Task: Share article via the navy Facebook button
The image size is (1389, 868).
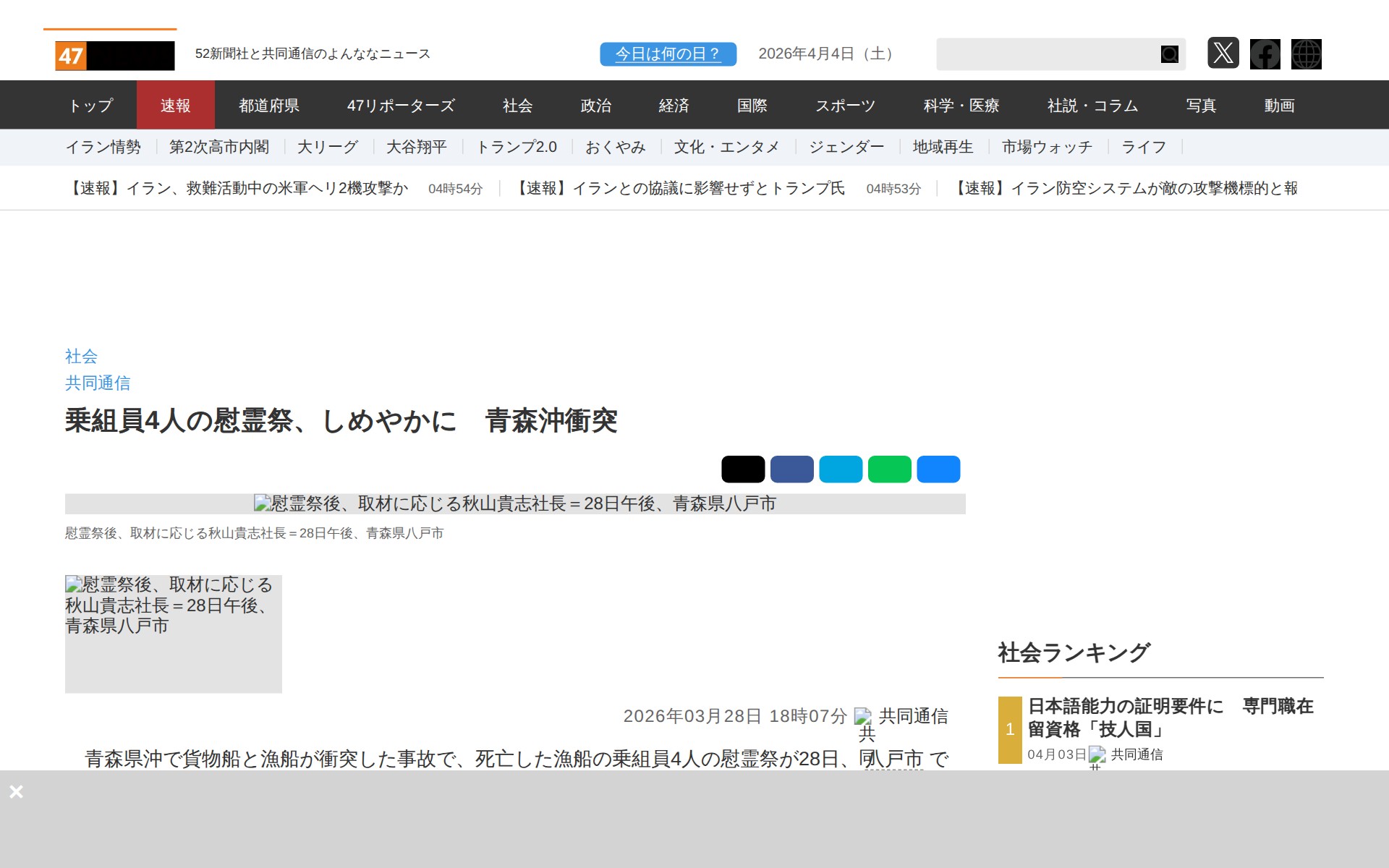Action: click(793, 469)
